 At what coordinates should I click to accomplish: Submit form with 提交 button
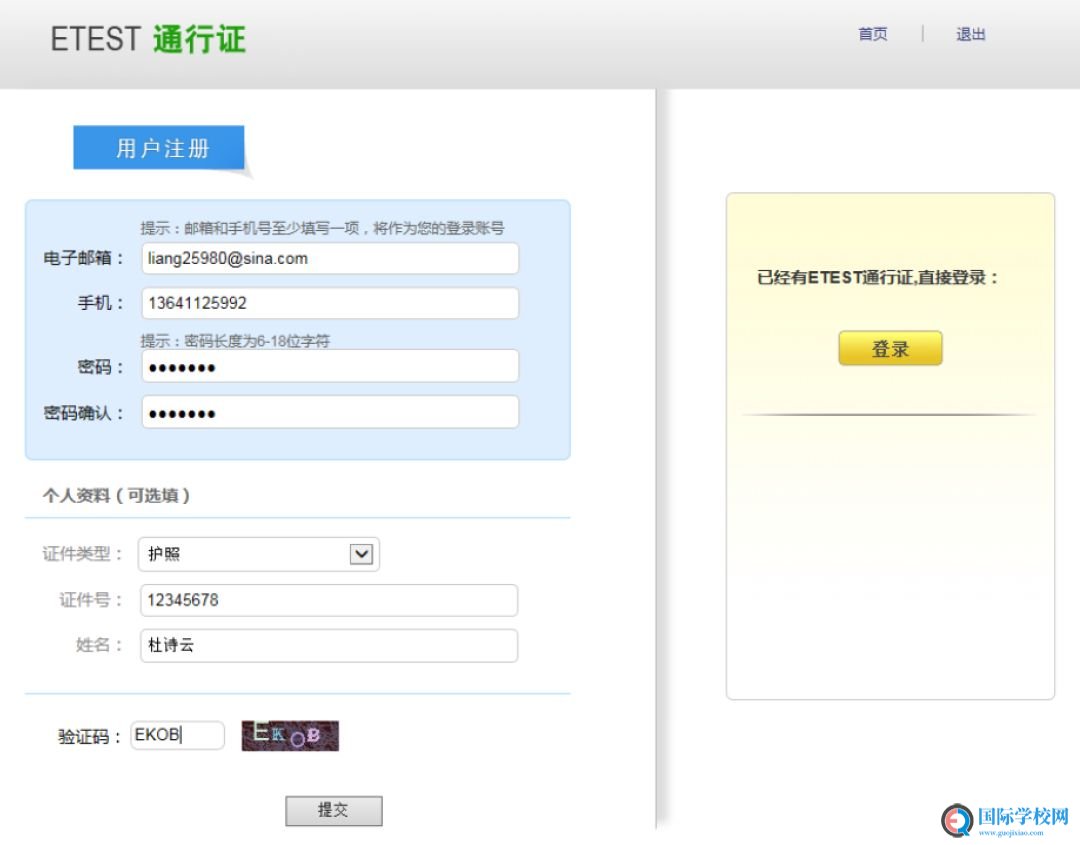334,811
